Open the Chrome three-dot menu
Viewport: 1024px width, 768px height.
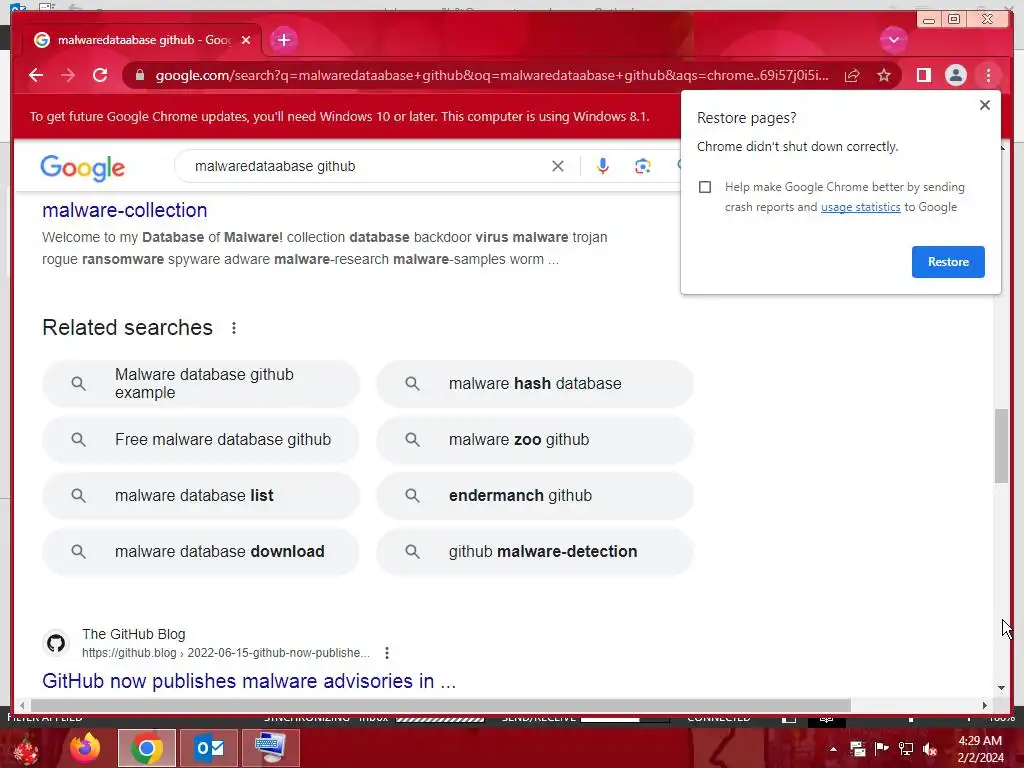click(988, 76)
